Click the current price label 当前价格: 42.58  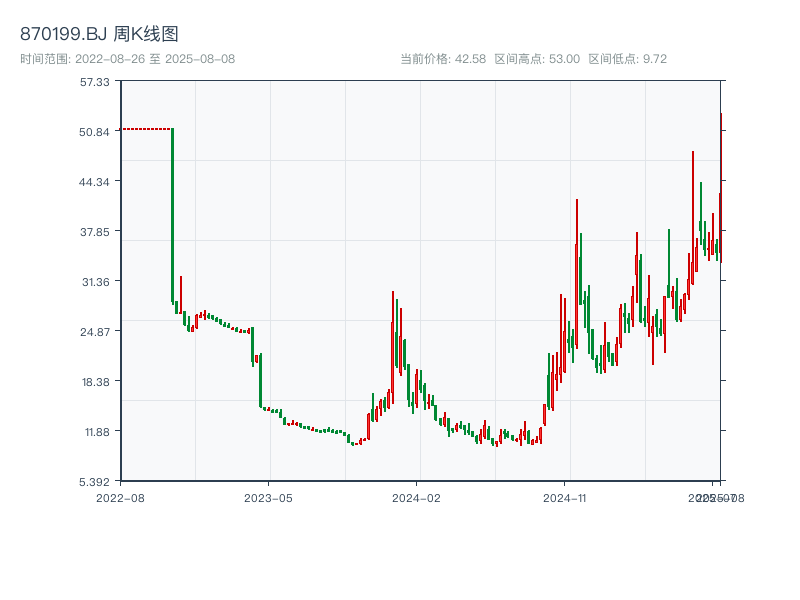[x=443, y=59]
